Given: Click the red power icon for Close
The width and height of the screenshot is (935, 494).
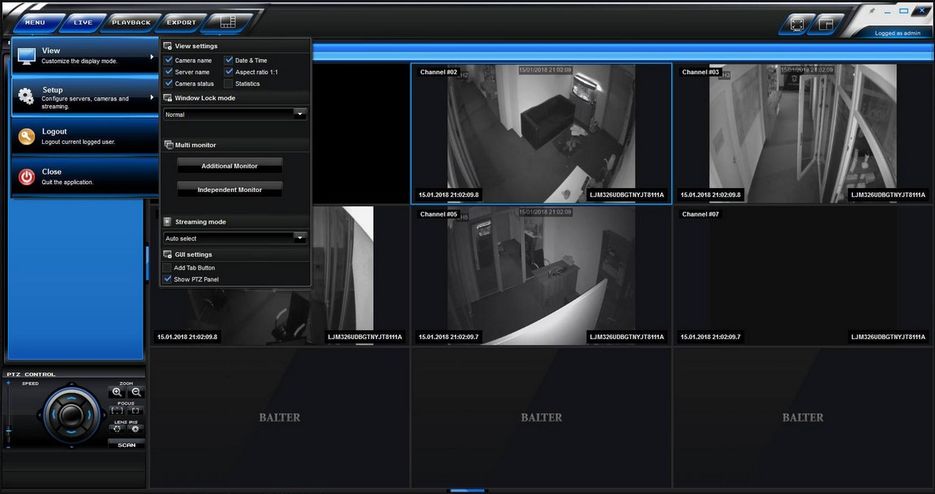Looking at the screenshot, I should click(27, 177).
